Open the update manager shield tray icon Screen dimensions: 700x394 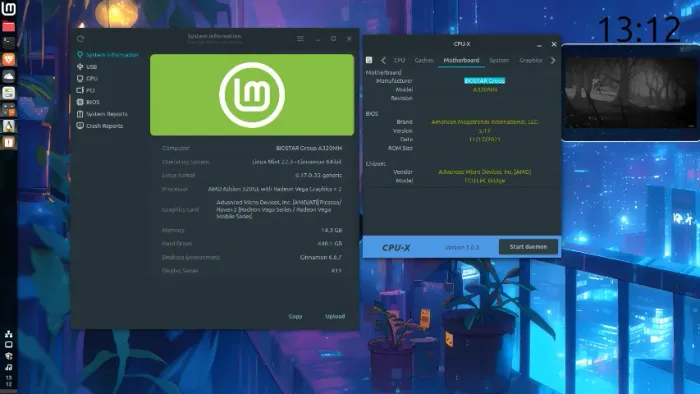click(8, 356)
